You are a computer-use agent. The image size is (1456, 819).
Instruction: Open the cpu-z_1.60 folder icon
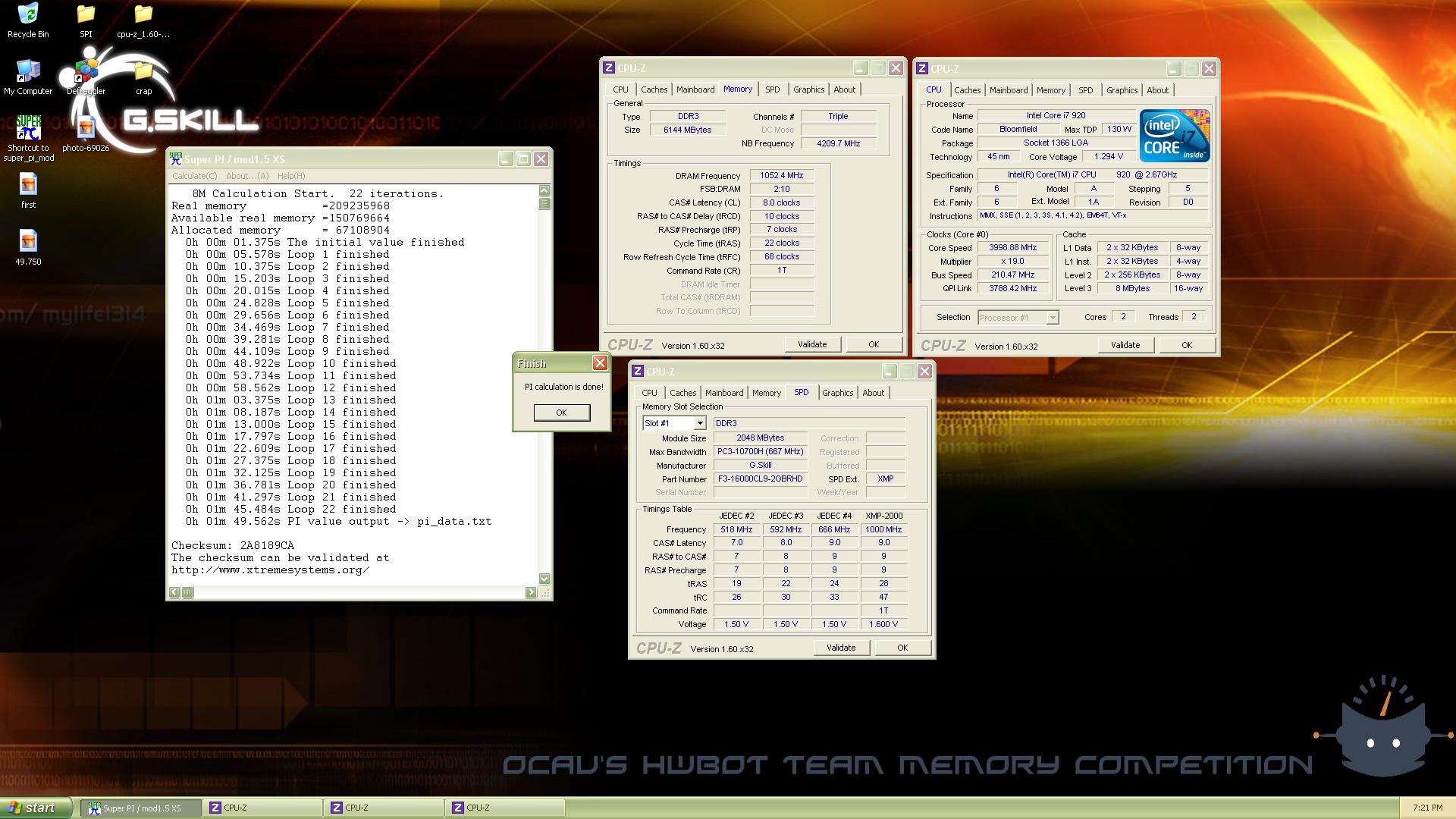(143, 20)
